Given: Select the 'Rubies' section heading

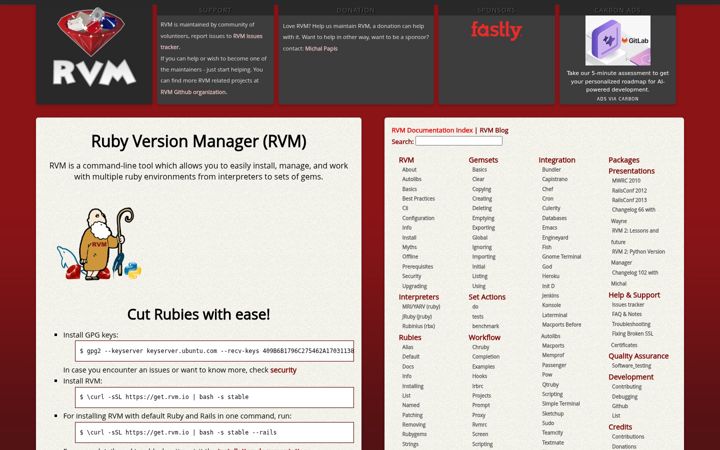Looking at the screenshot, I should 410,338.
